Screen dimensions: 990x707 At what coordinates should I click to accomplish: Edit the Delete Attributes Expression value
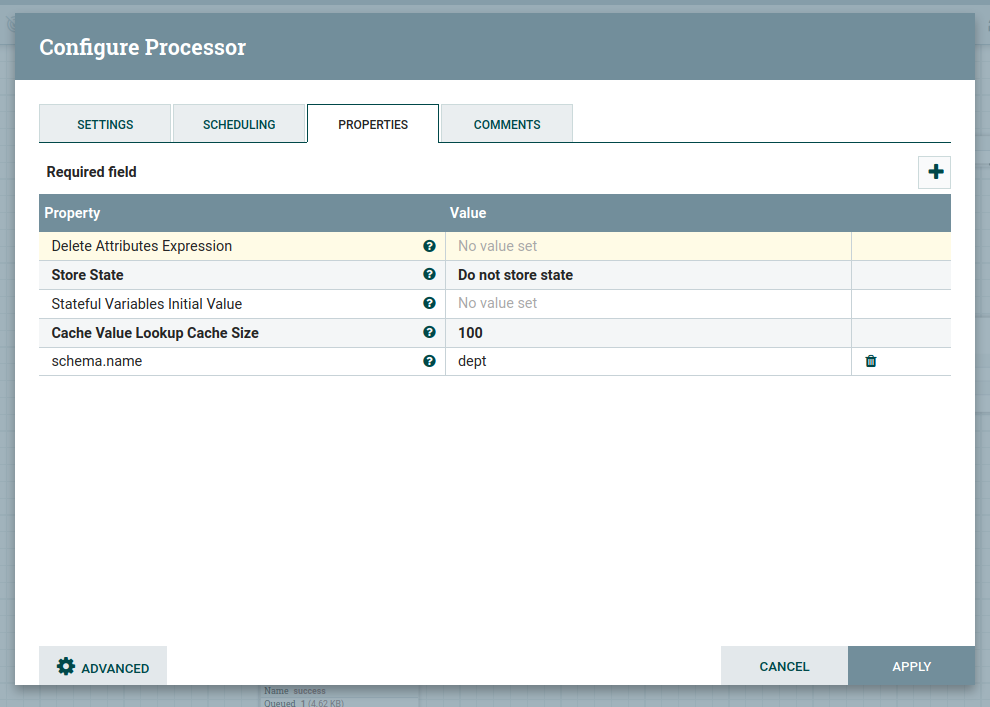click(647, 246)
